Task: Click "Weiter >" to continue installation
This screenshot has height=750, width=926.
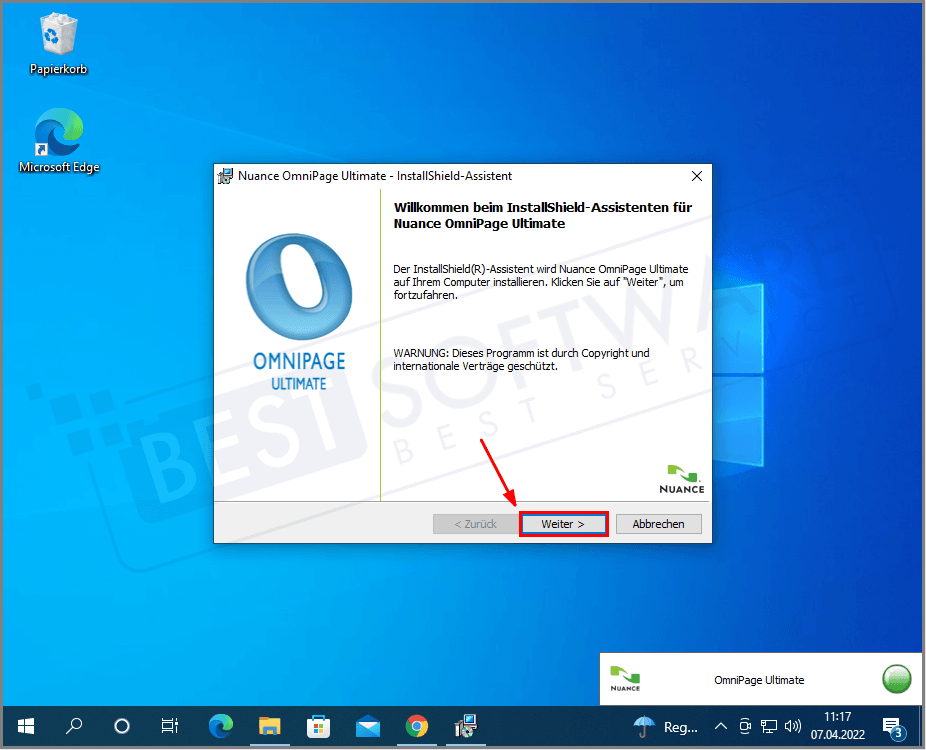Action: (x=563, y=523)
